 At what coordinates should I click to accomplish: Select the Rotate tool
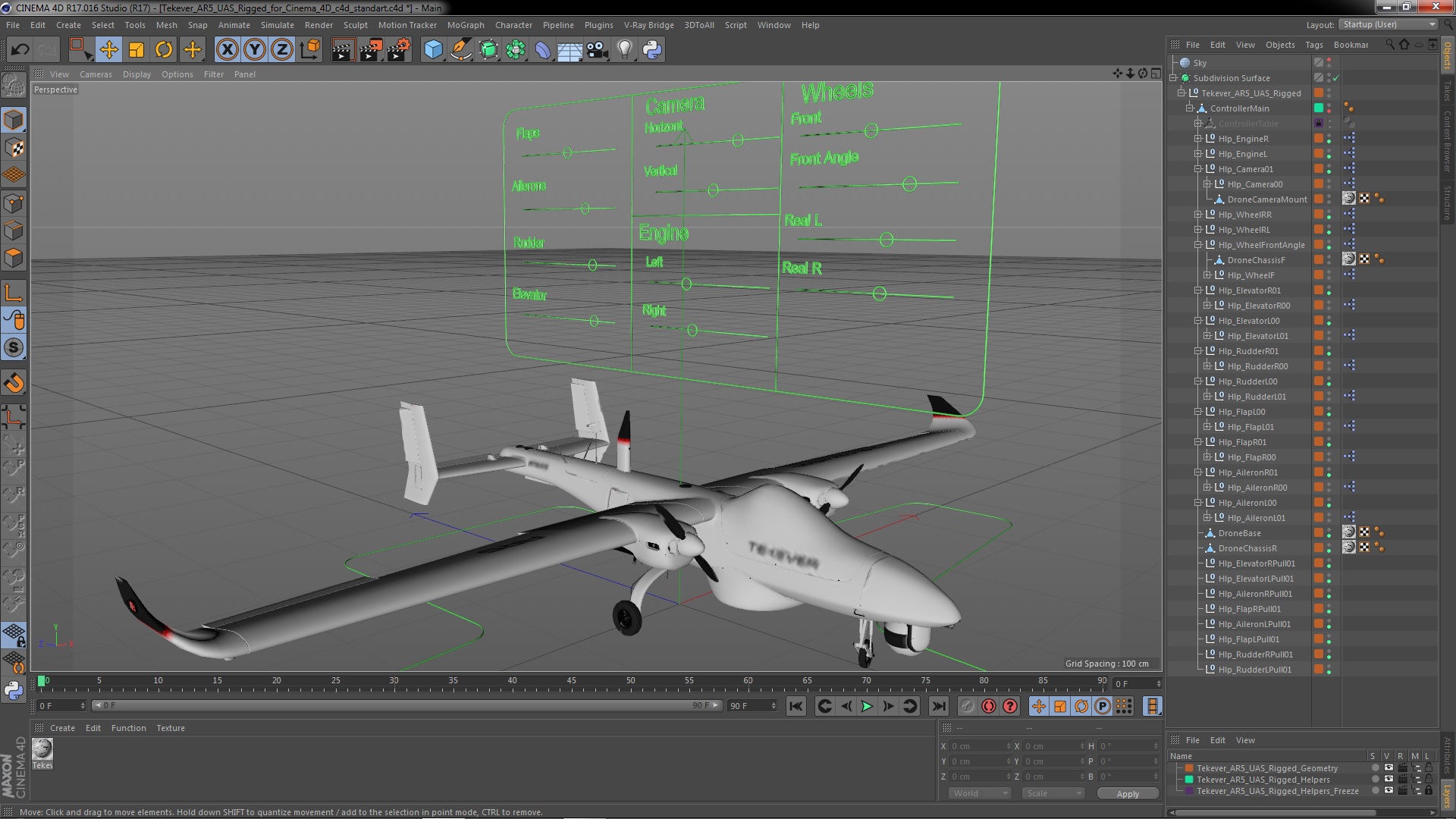coord(164,50)
